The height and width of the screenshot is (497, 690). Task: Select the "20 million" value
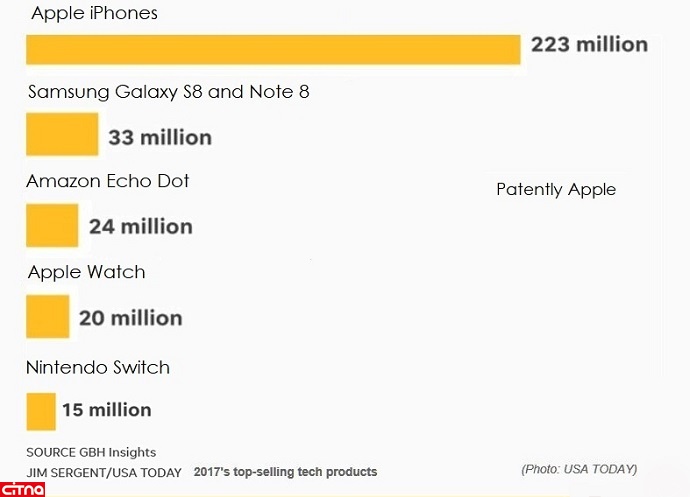[x=130, y=318]
